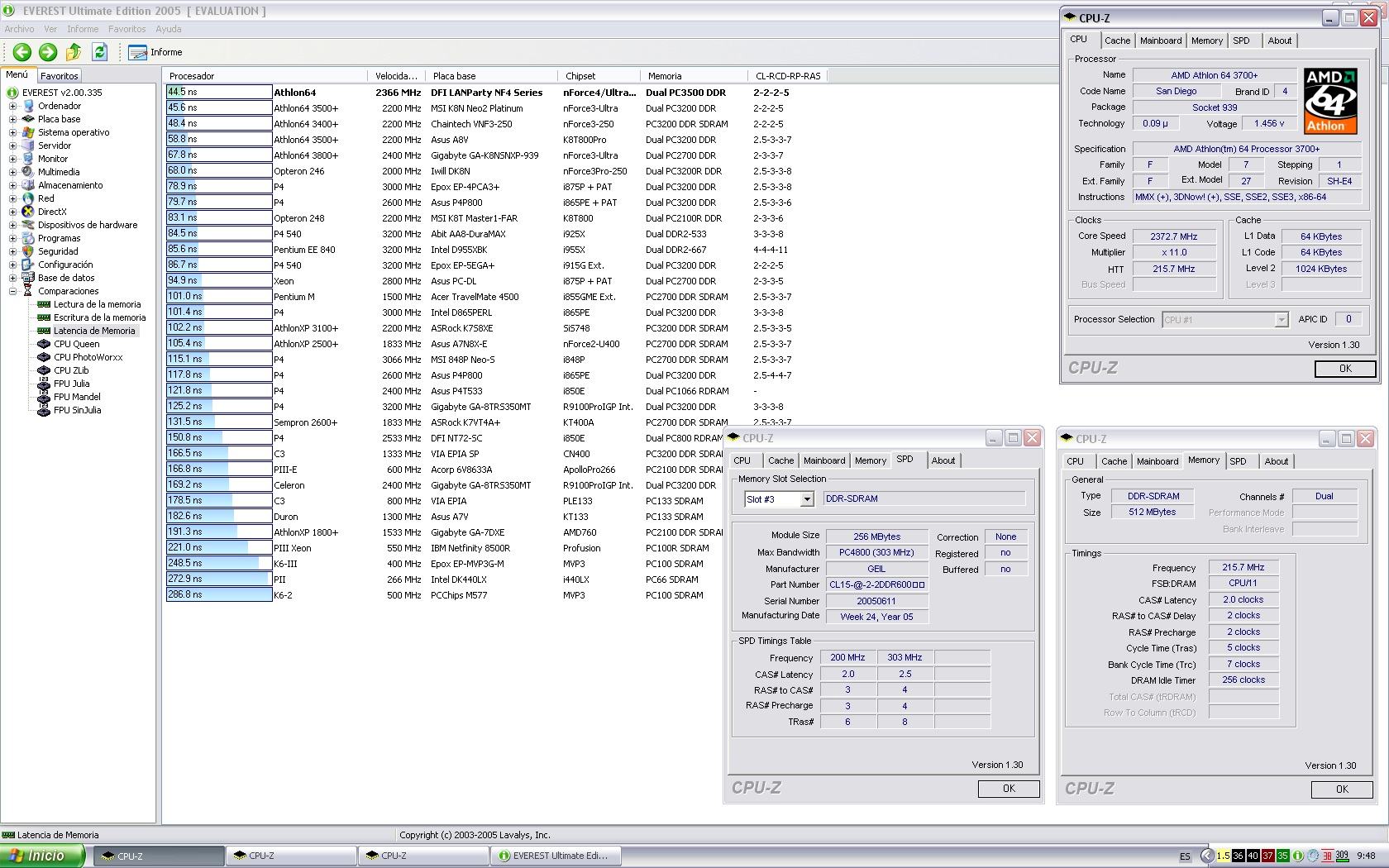Expand the Monitor tree node
The image size is (1389, 868).
(12, 159)
